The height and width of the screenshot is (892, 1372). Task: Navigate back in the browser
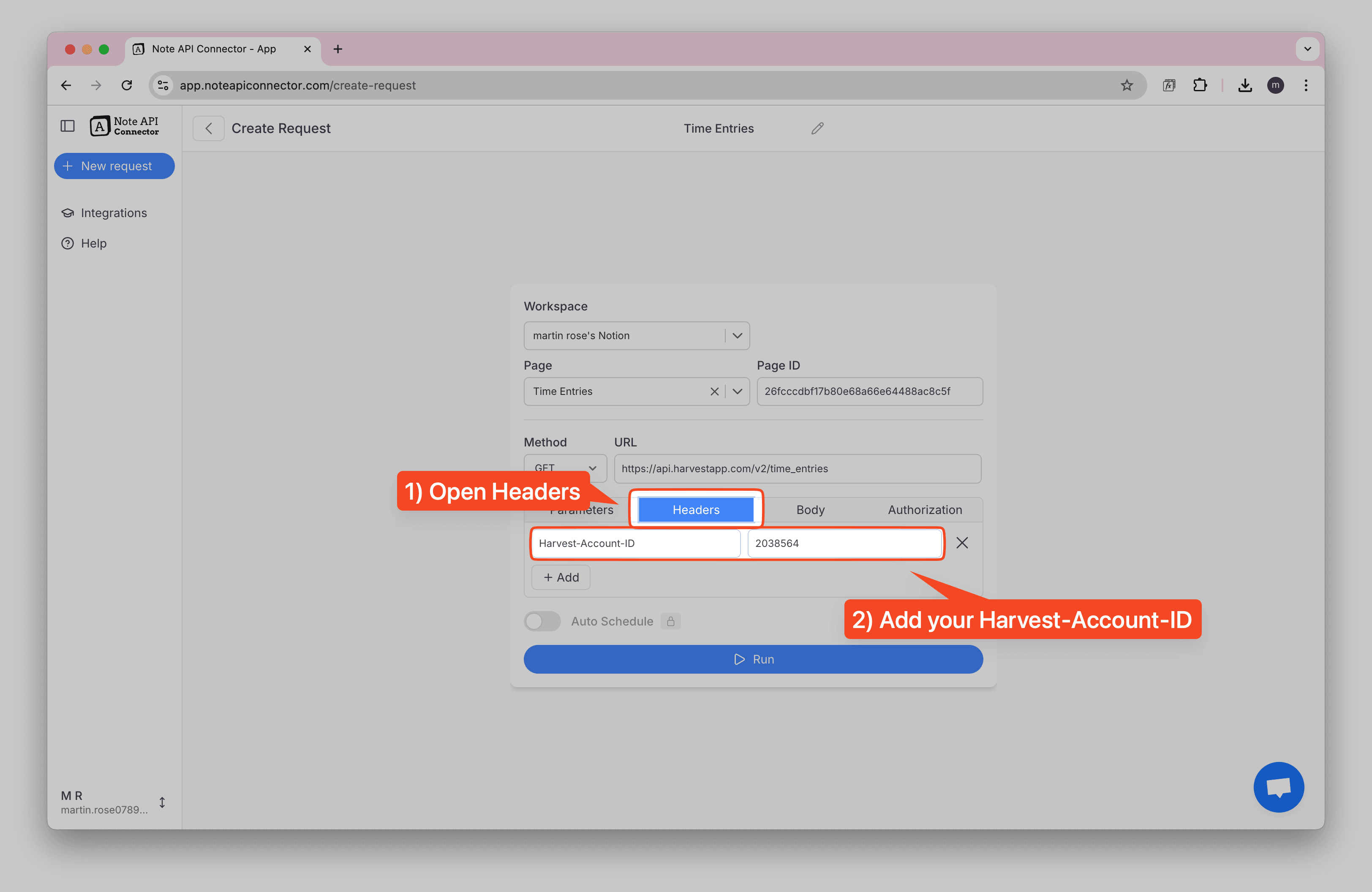click(66, 85)
